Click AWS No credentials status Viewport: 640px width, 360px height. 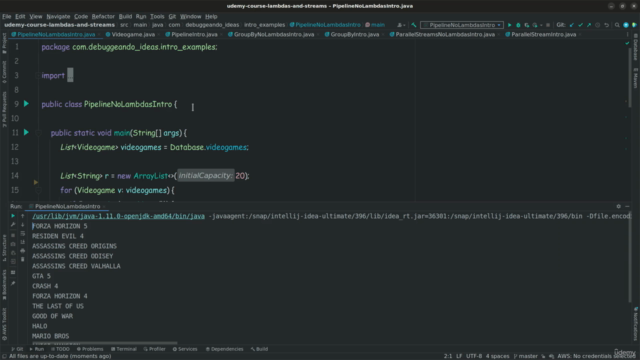coord(596,356)
